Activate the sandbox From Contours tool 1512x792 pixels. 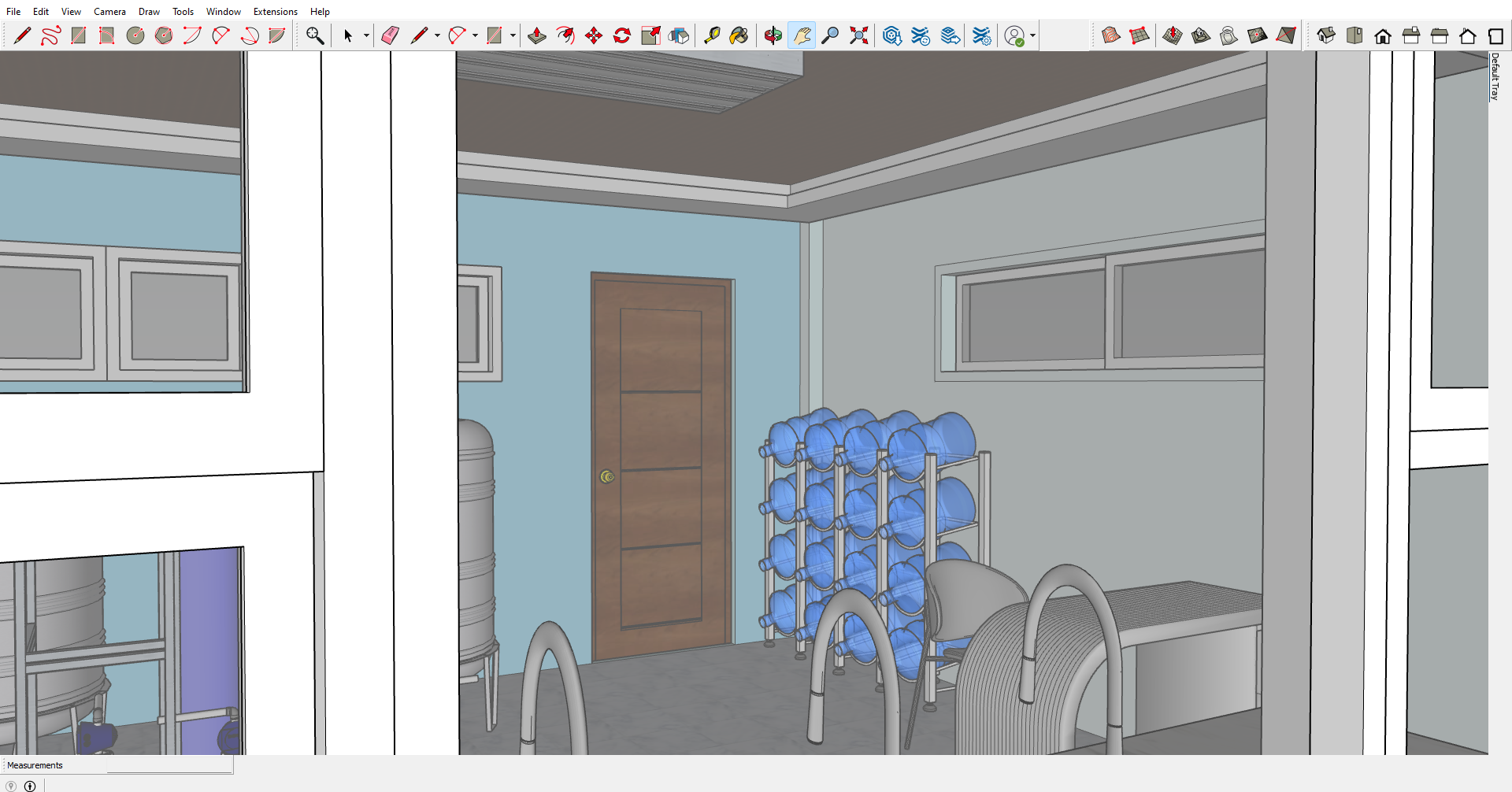[x=1110, y=35]
